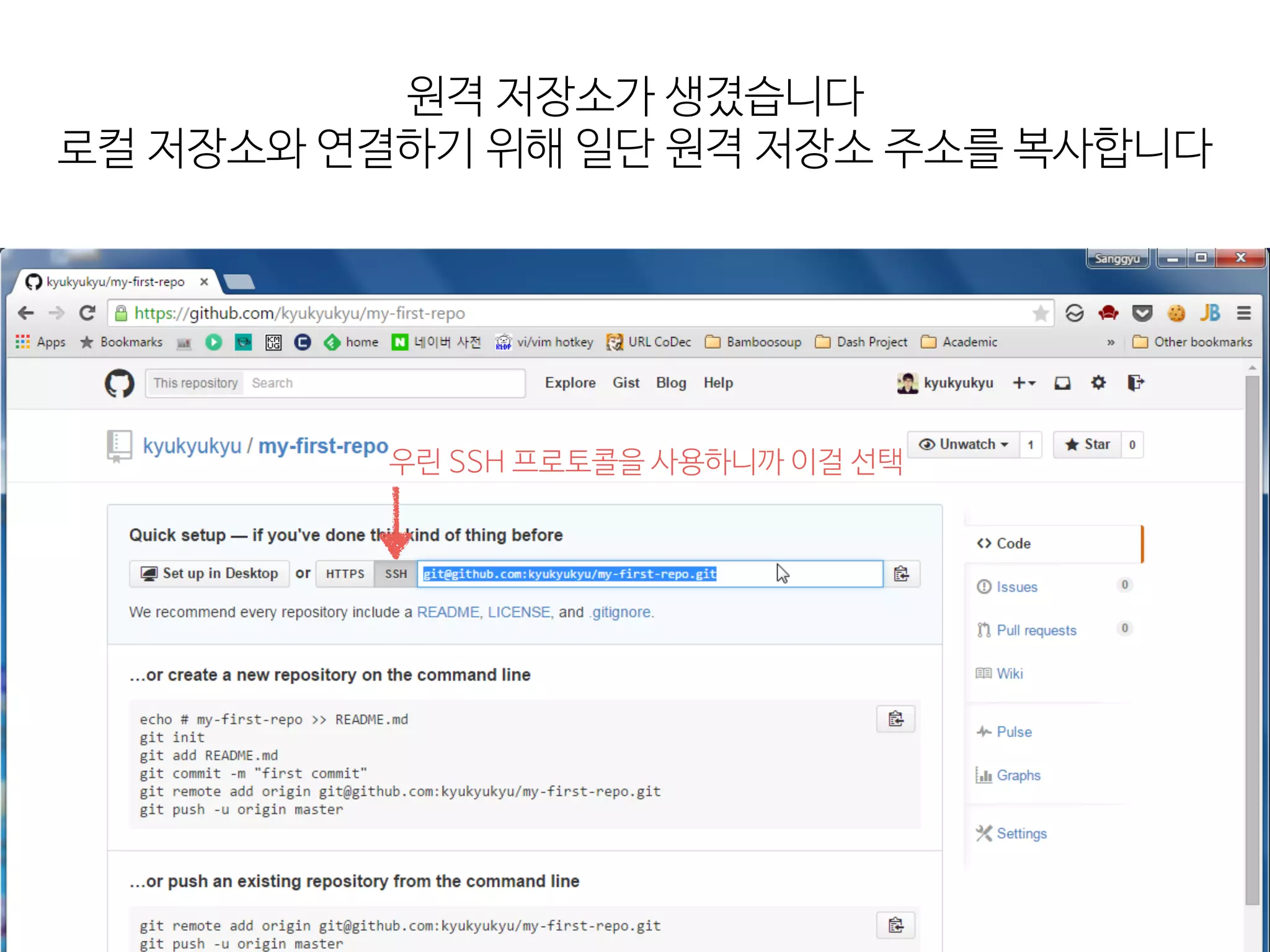Click kyukyukyu user avatar
Screen dimensions: 1270x952
coord(907,383)
